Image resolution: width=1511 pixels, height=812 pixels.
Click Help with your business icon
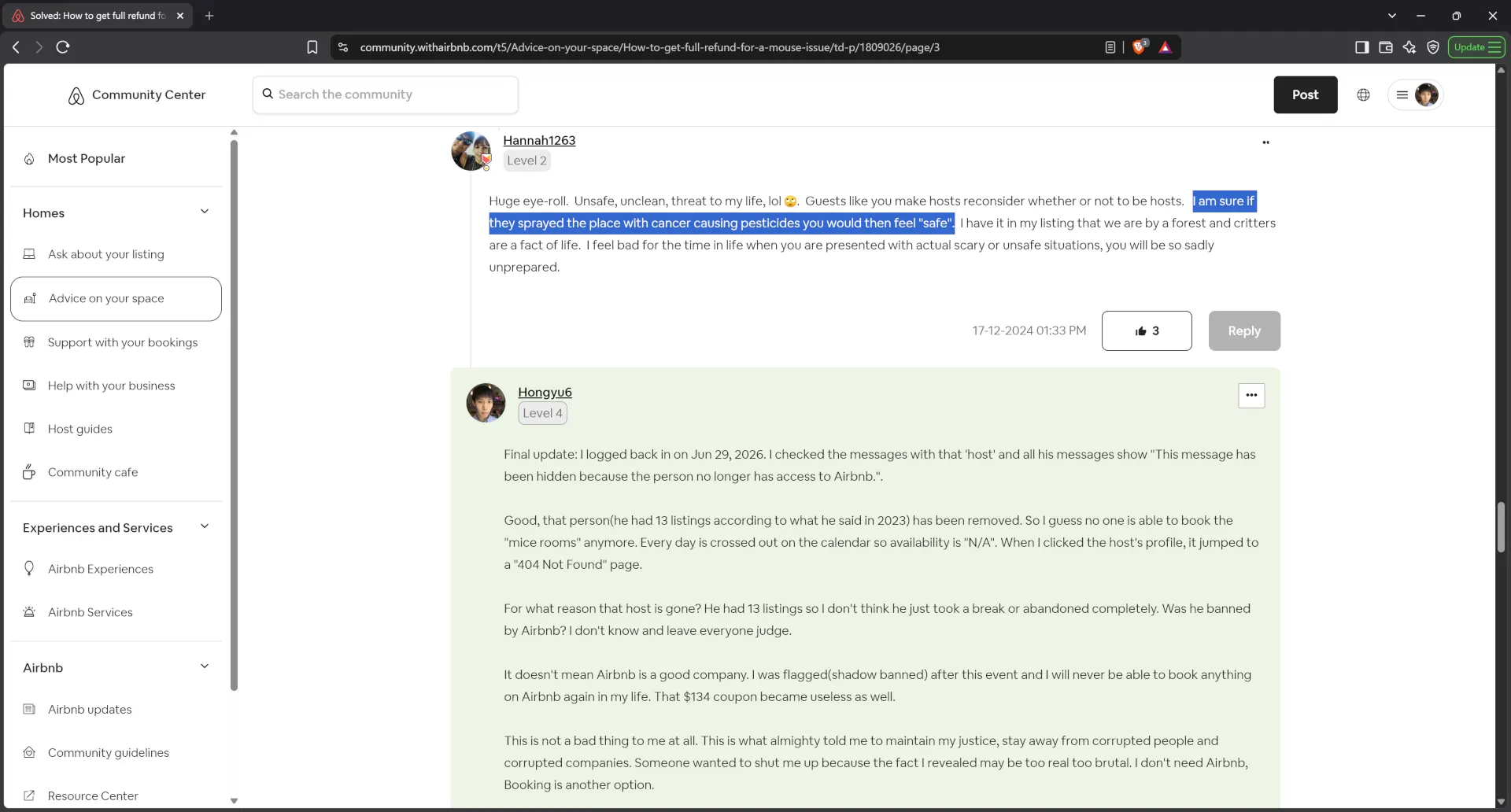tap(29, 386)
